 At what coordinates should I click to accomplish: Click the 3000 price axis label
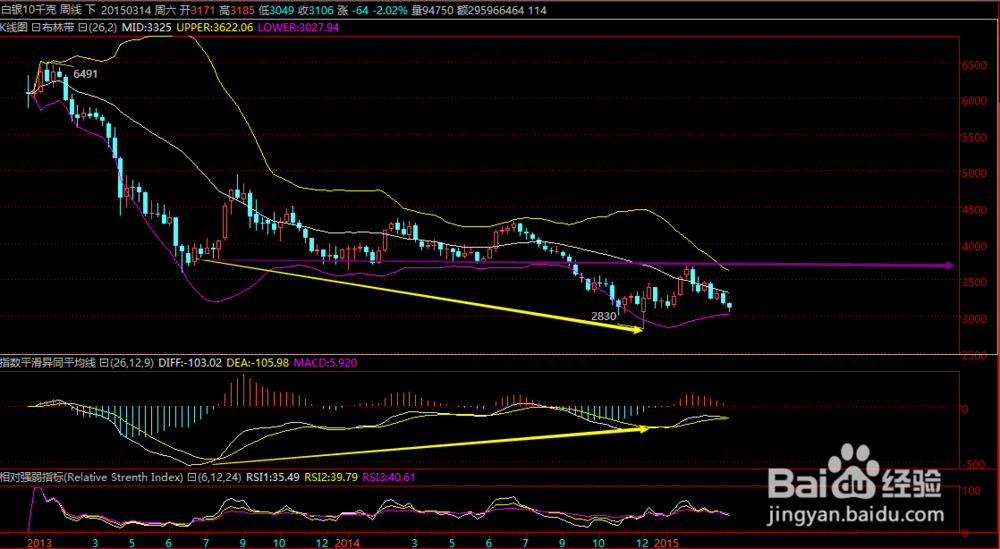pos(975,319)
